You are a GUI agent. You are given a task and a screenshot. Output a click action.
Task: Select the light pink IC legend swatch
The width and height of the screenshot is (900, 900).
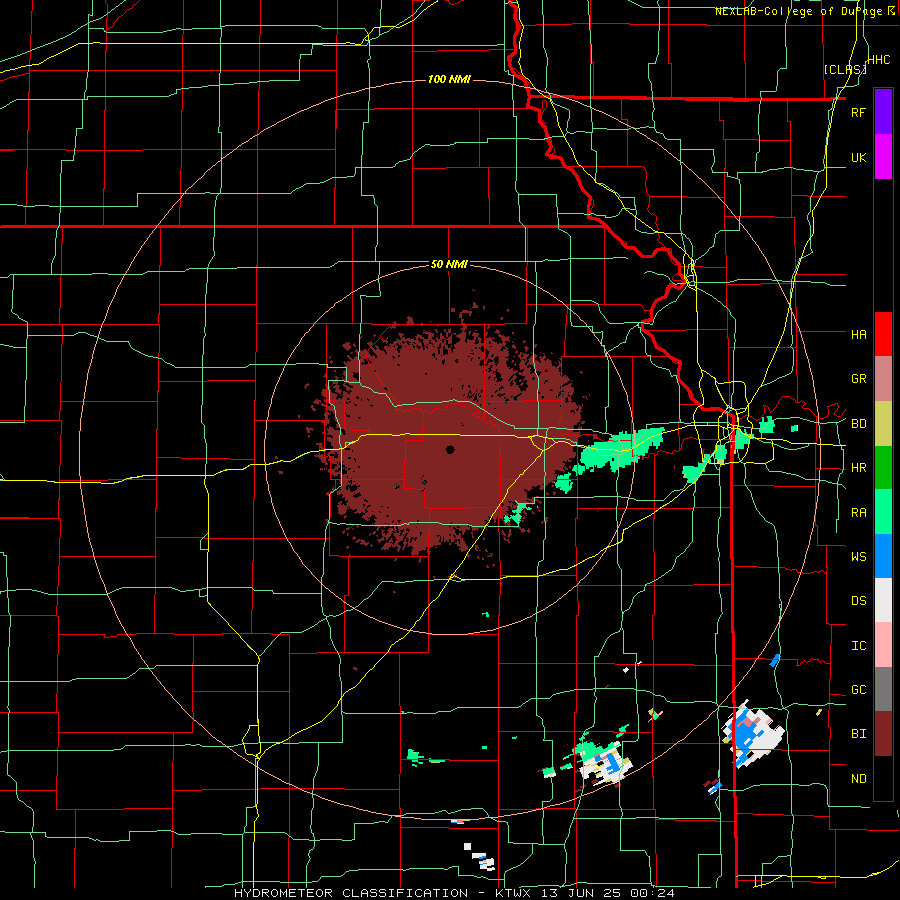(x=883, y=645)
